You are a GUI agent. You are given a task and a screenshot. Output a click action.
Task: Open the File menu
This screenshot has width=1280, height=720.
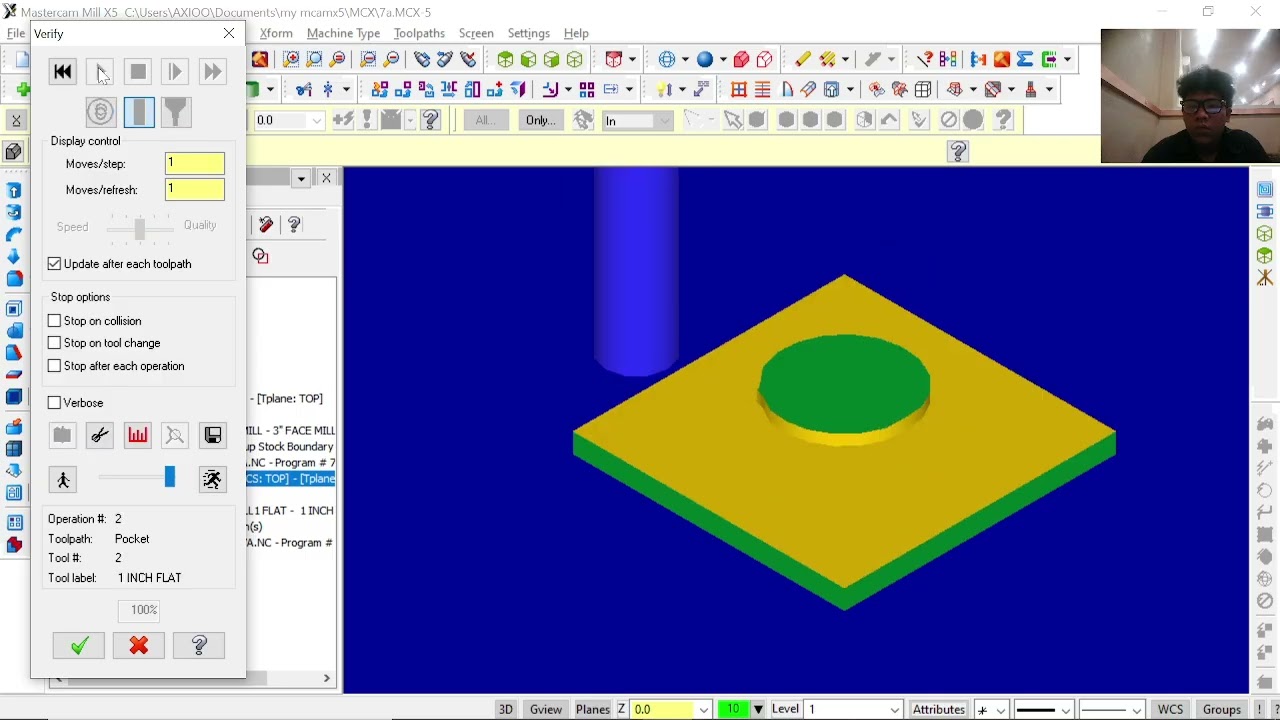(x=16, y=33)
